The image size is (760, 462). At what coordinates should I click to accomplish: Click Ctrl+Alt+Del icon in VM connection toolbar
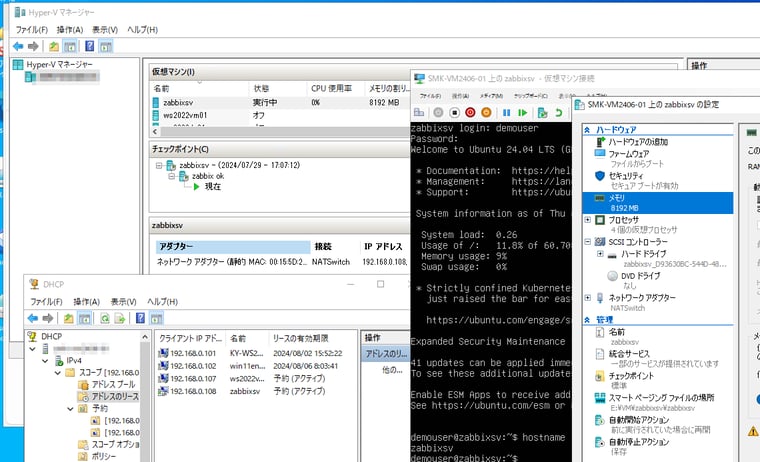(419, 112)
